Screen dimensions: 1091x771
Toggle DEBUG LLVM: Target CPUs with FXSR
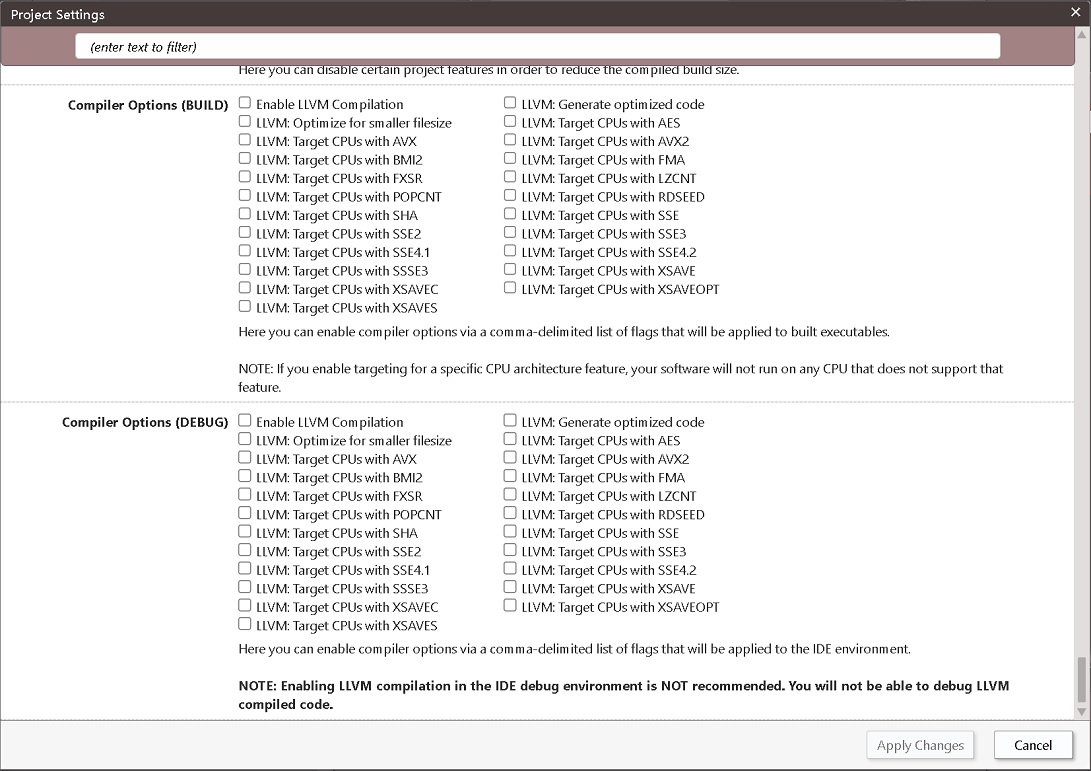pyautogui.click(x=245, y=495)
